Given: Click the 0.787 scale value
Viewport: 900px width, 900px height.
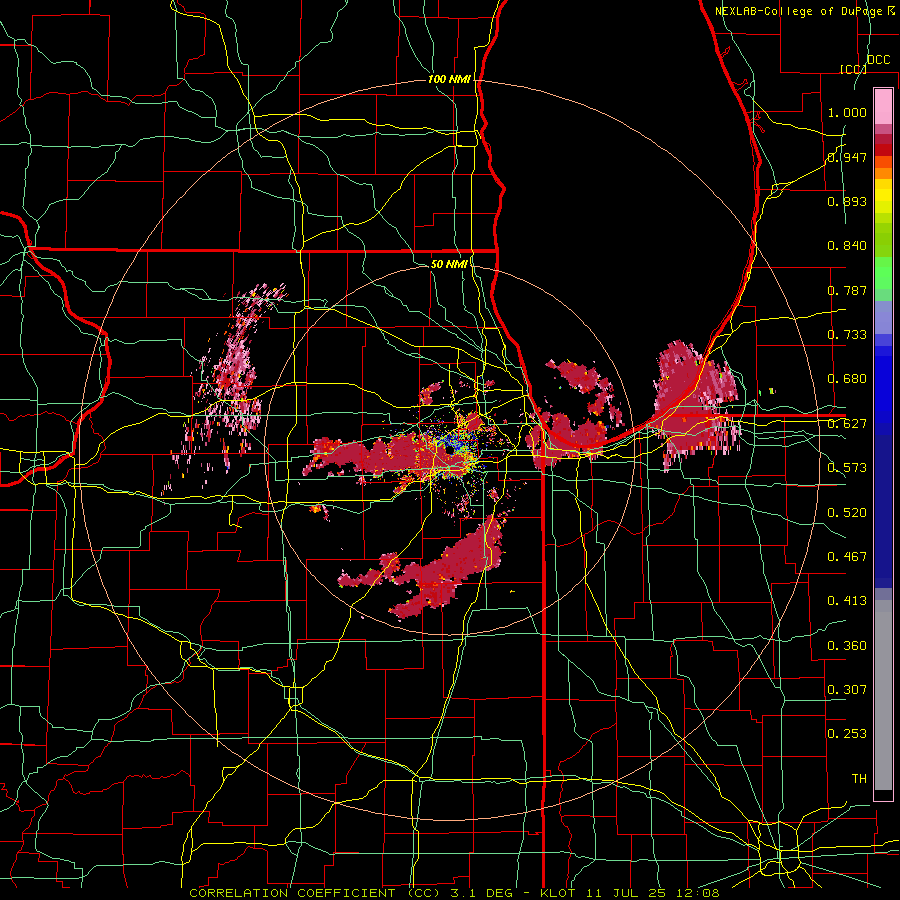Looking at the screenshot, I should (x=847, y=290).
